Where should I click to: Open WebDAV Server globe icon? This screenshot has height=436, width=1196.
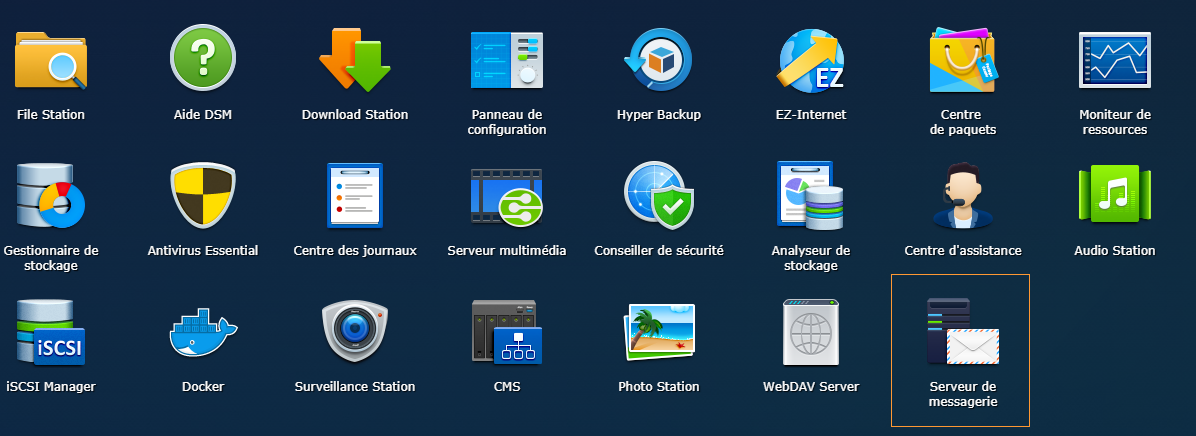[x=811, y=332]
